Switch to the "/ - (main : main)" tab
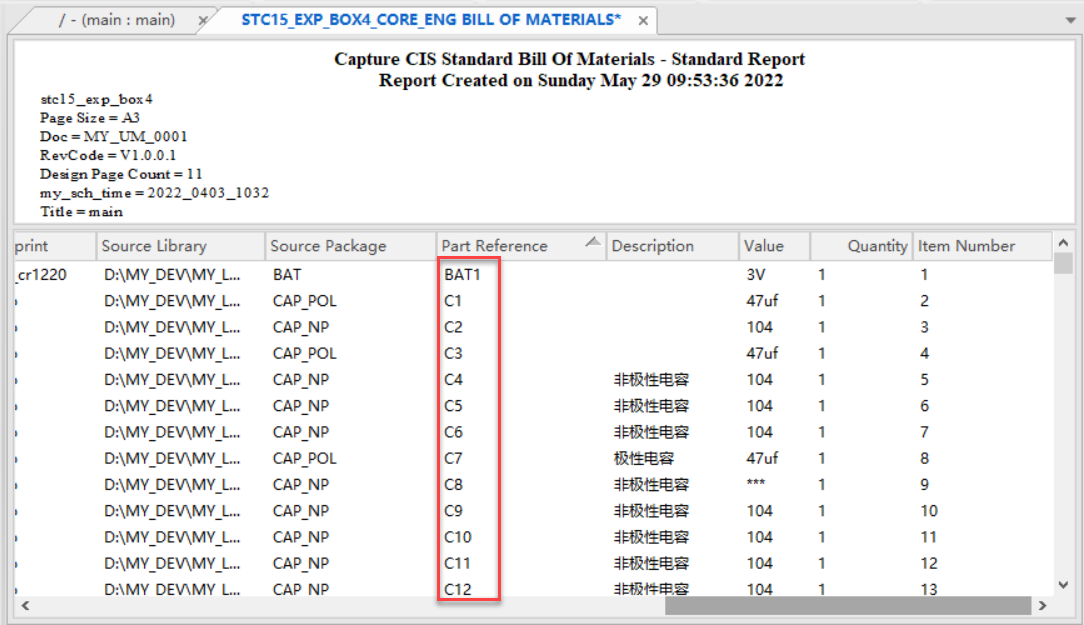 (116, 20)
